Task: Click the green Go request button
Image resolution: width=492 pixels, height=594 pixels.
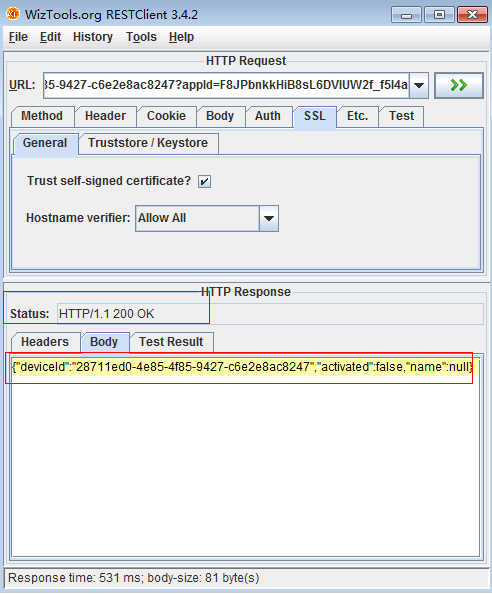Action: click(x=459, y=85)
